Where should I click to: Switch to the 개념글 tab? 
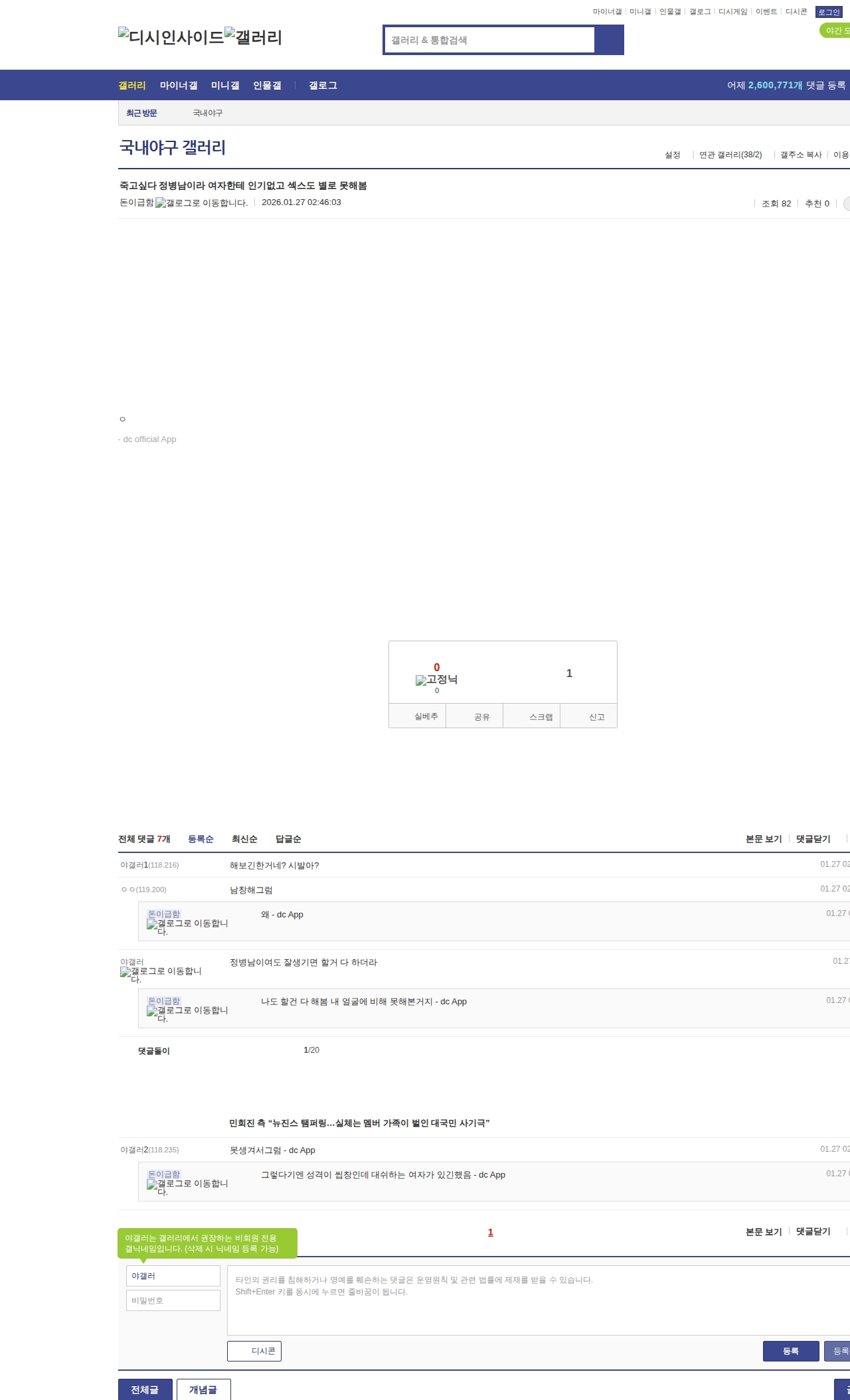[204, 1389]
